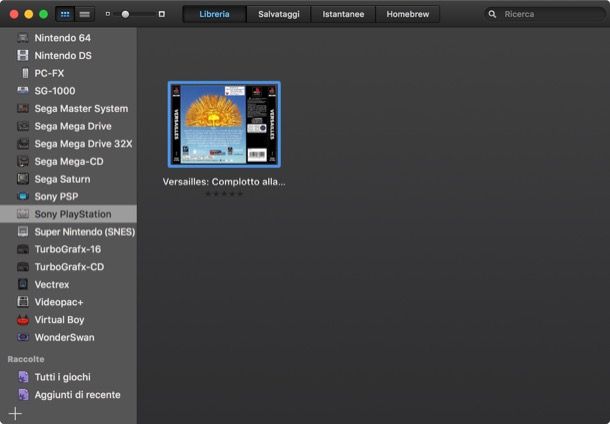Click the Tutti i giochi label
Viewport: 610px width, 424px height.
(63, 377)
